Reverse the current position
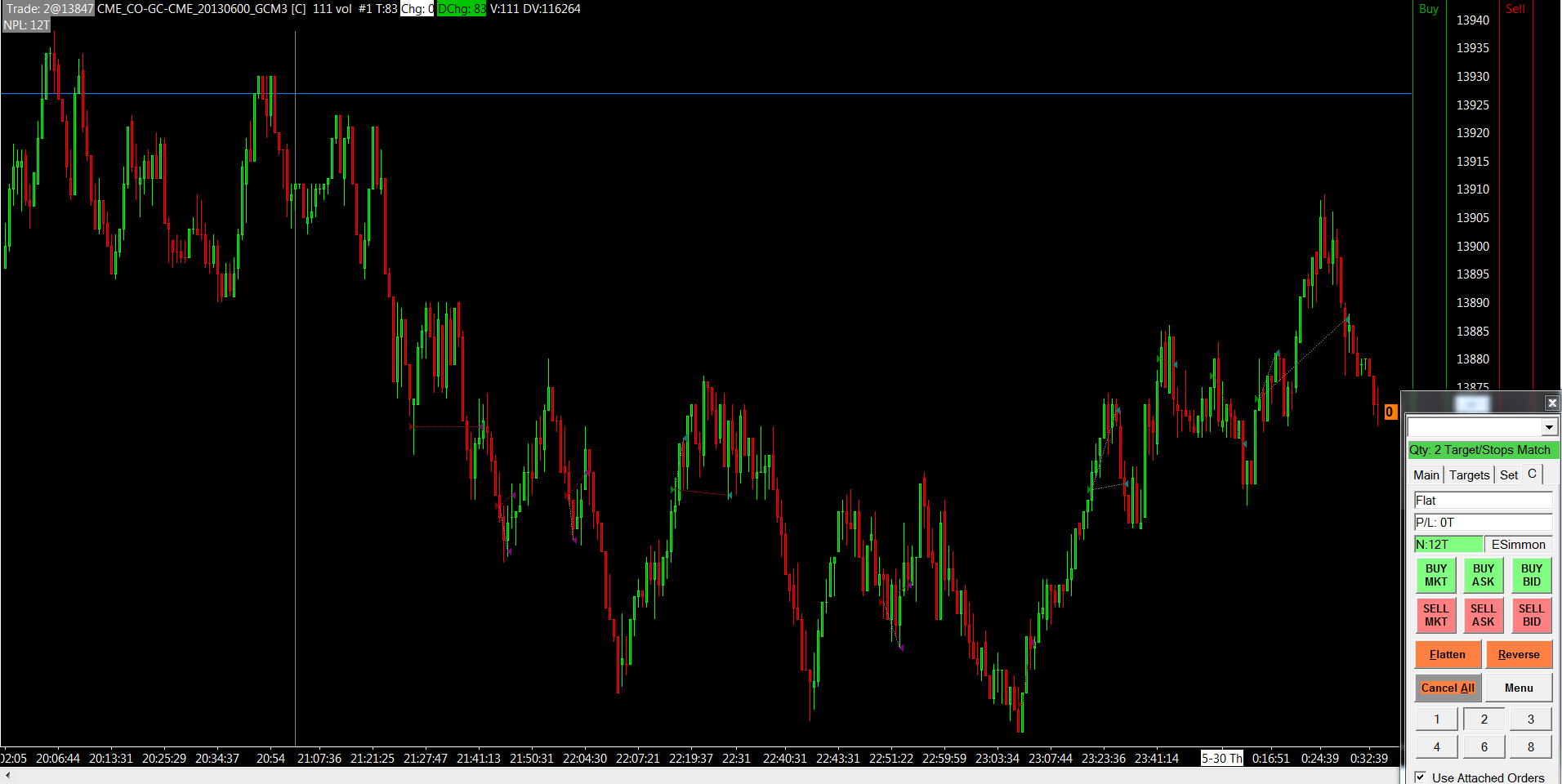The image size is (1562, 784). 1519,654
